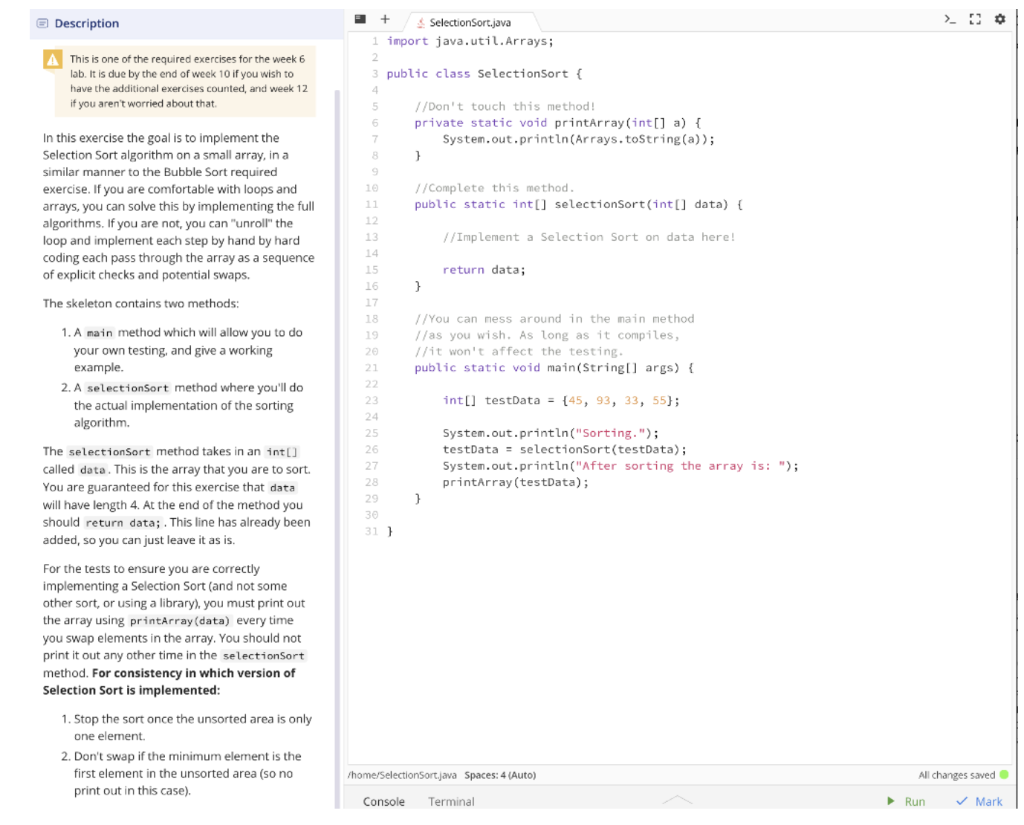Click the file tree panel icon
This screenshot has width=1024, height=825.
[x=360, y=19]
